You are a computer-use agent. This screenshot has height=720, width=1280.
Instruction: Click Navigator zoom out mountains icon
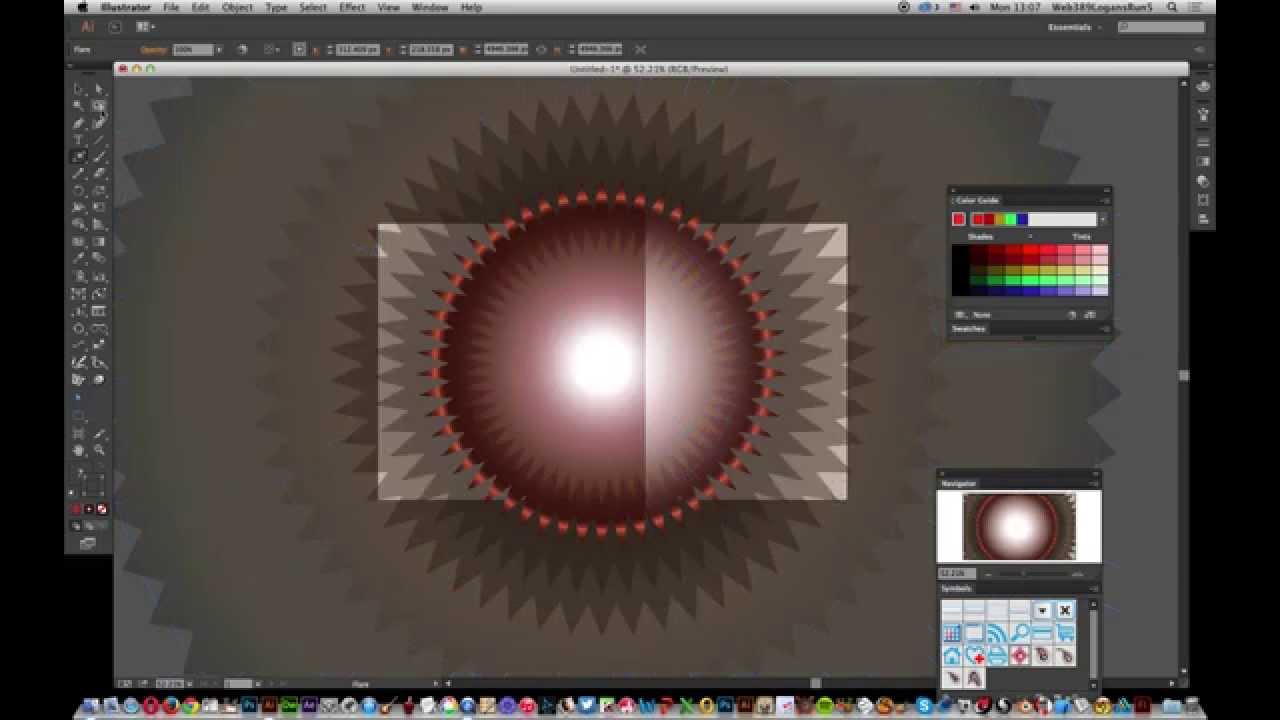(987, 574)
